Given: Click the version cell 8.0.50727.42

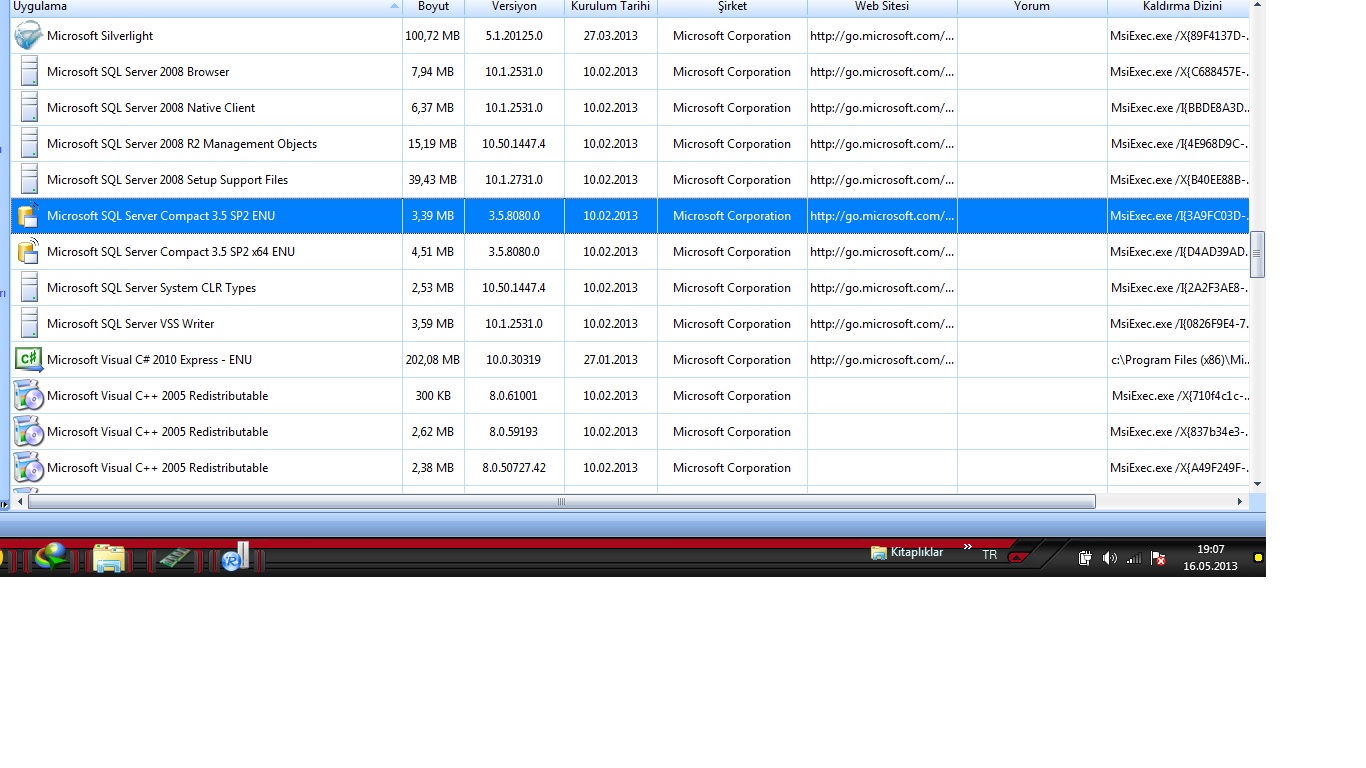Looking at the screenshot, I should coord(514,468).
